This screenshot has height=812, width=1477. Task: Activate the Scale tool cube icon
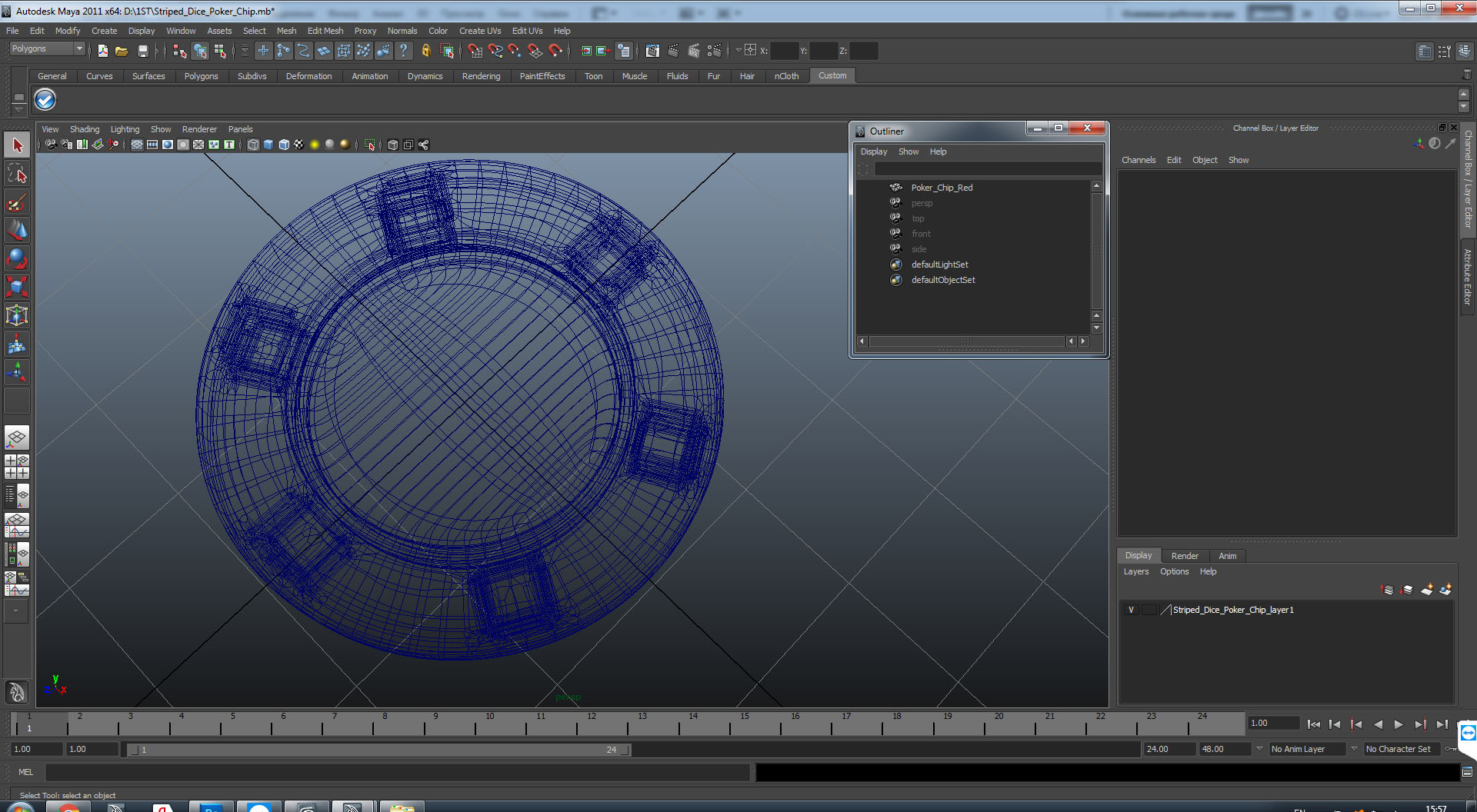tap(17, 287)
